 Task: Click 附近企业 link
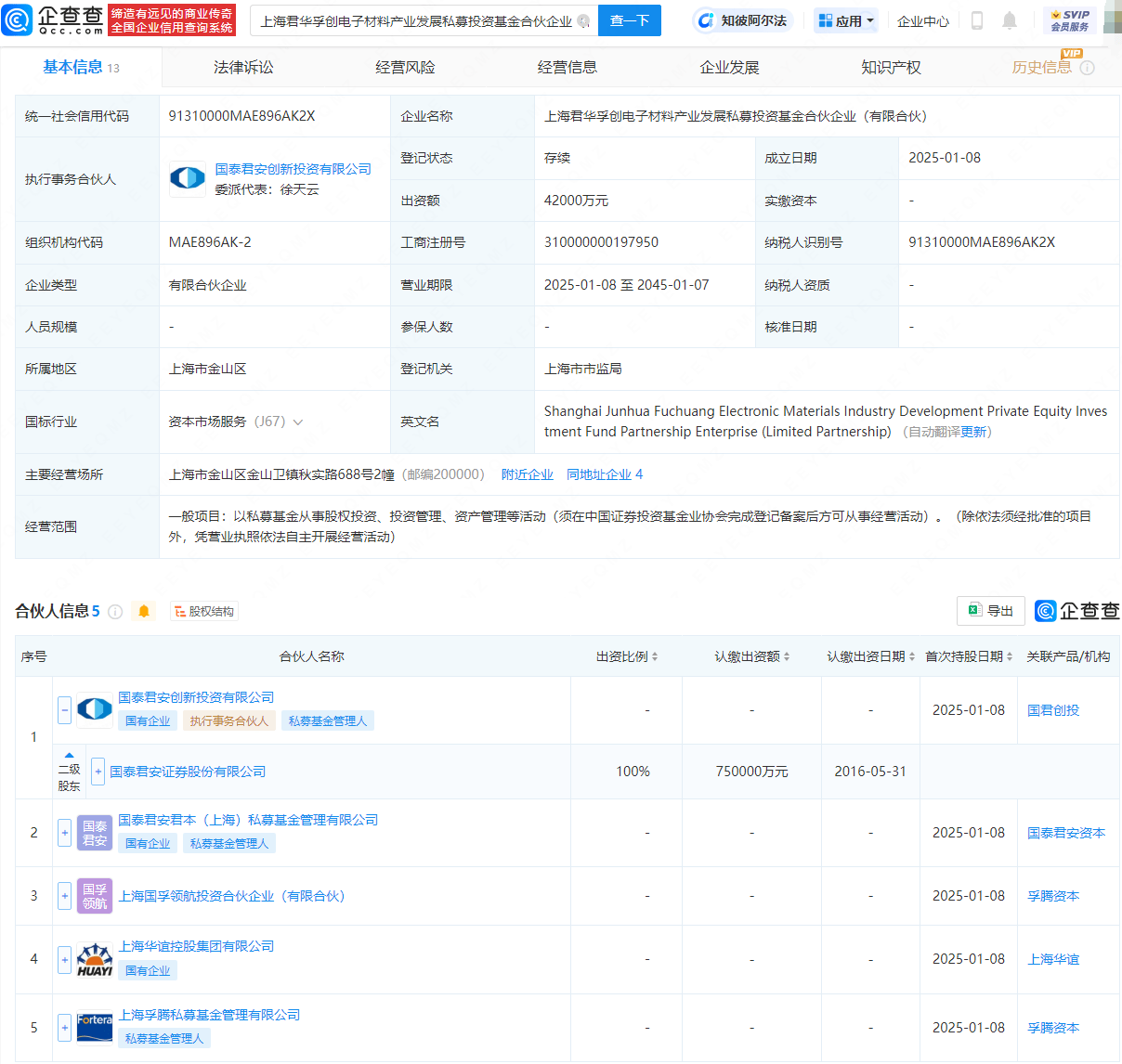click(528, 474)
